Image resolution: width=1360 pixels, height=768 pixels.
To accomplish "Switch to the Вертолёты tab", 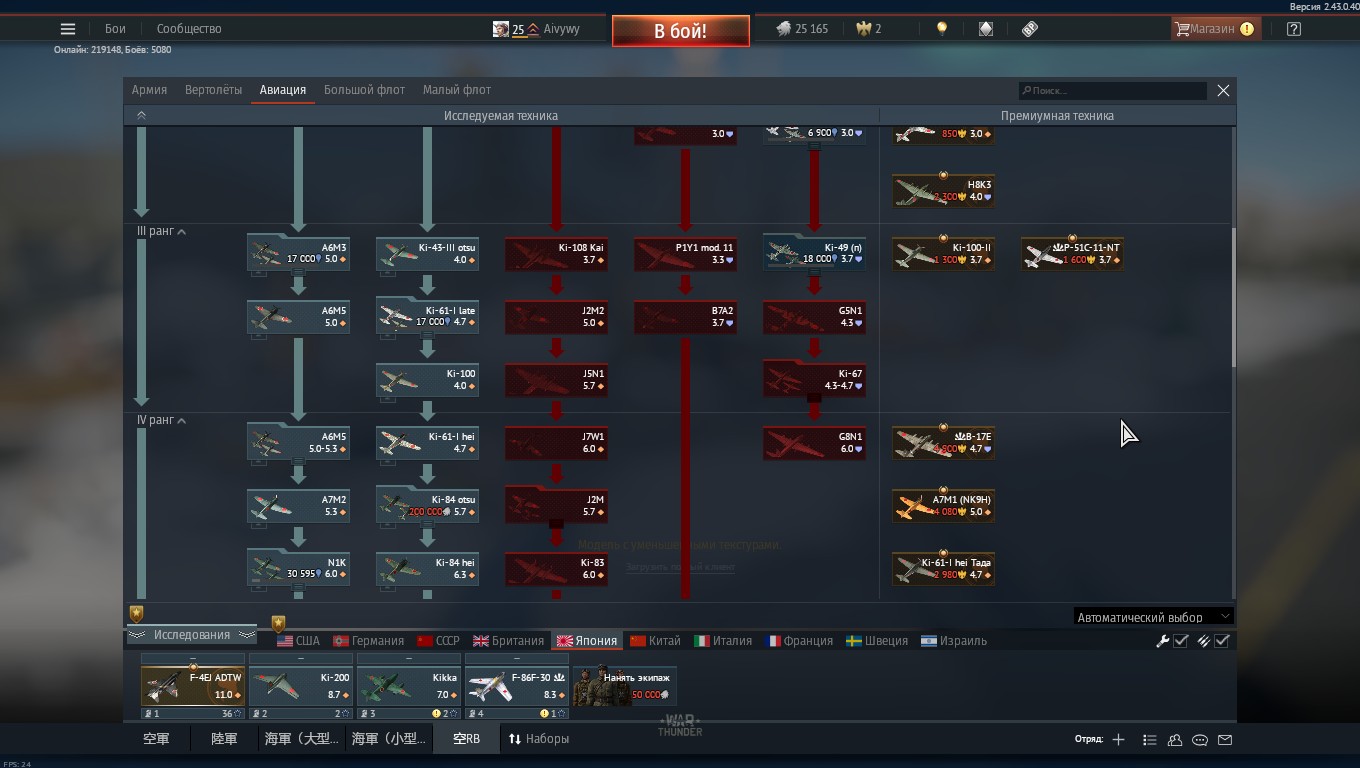I will point(214,90).
